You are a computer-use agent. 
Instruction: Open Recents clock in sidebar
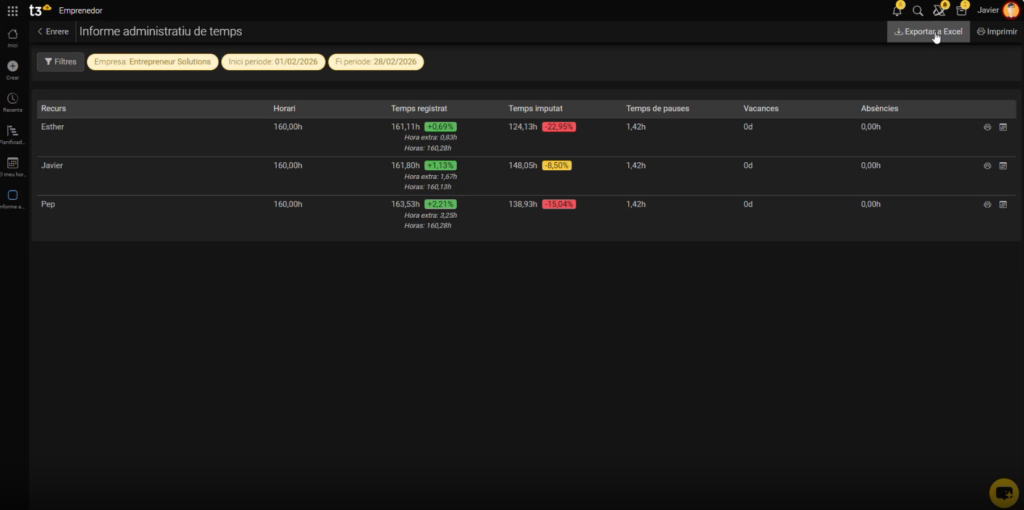(12, 100)
